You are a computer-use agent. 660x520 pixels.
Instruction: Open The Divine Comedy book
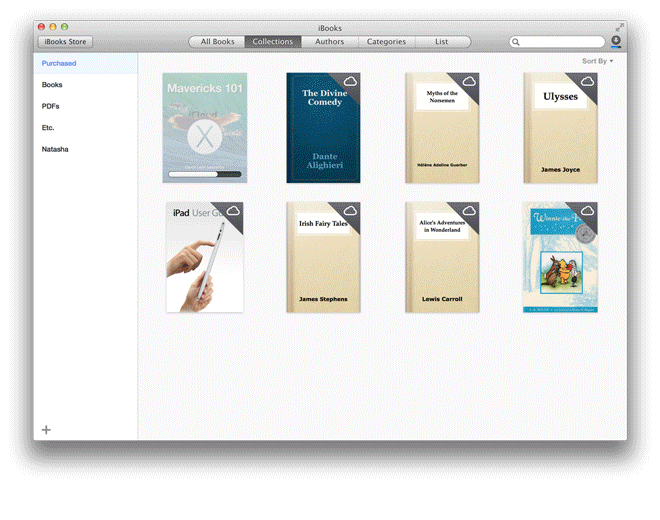323,128
